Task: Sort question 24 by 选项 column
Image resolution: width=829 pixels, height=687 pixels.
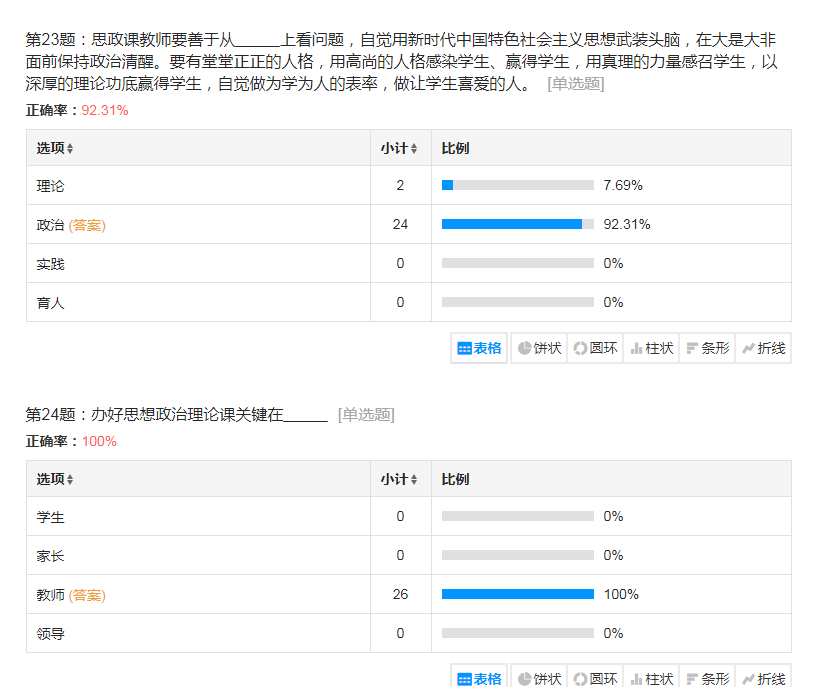Action: pyautogui.click(x=55, y=479)
